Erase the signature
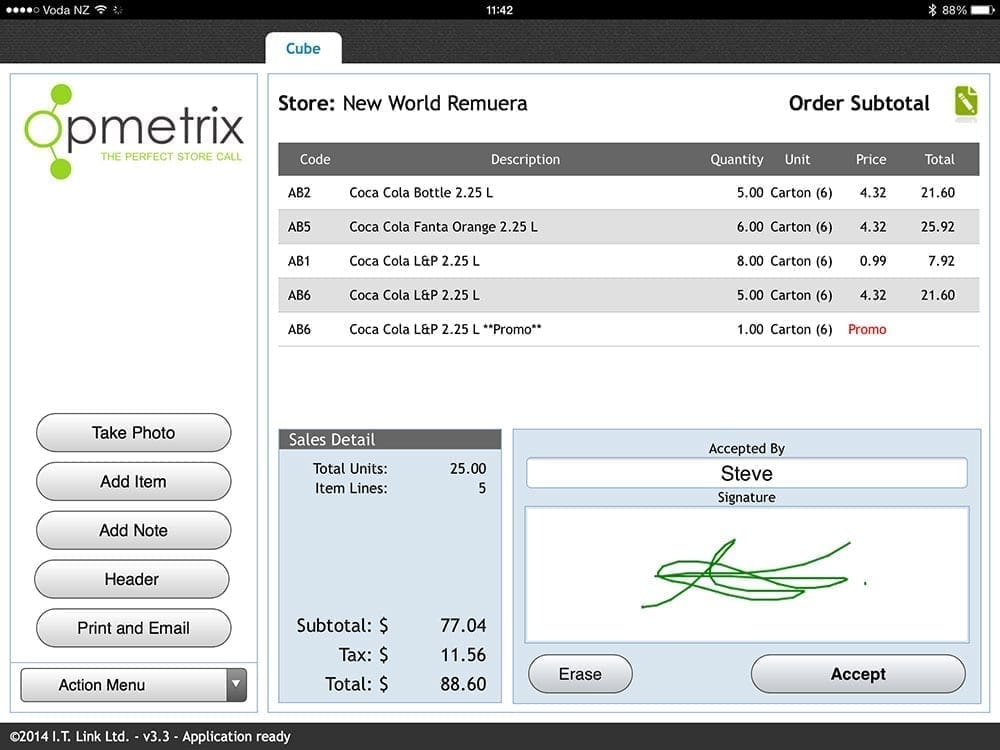Screen dimensions: 1000x750 point(580,674)
